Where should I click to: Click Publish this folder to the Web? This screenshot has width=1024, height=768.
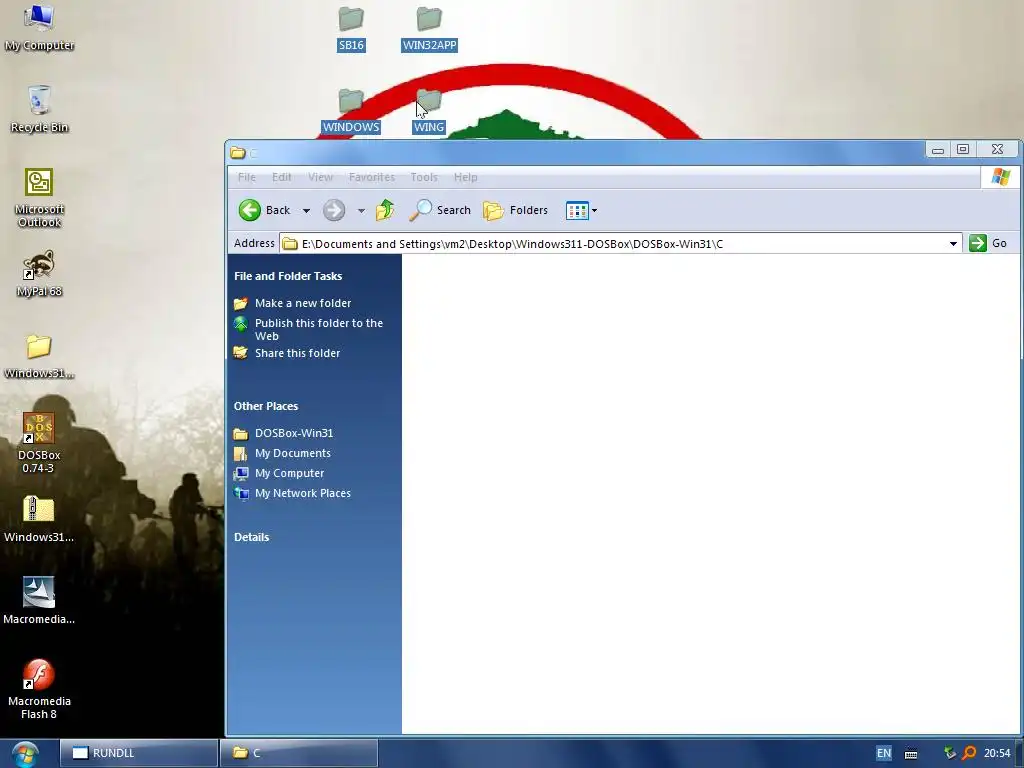pos(319,329)
